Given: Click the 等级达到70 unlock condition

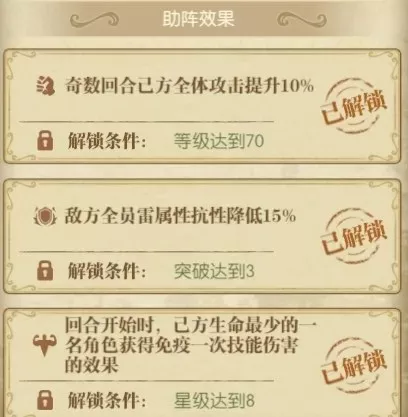Looking at the screenshot, I should tap(219, 141).
